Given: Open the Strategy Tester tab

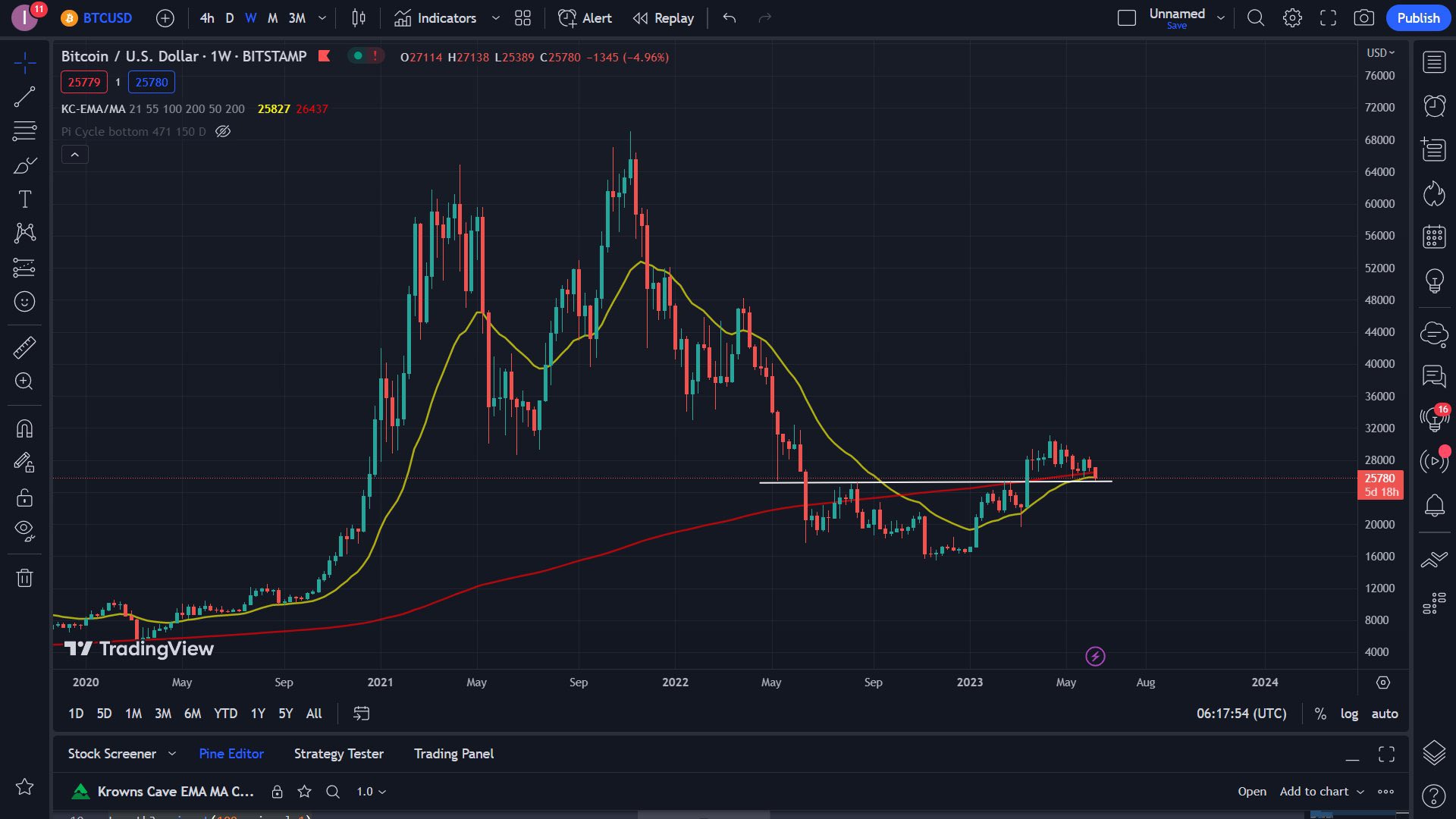Looking at the screenshot, I should [339, 754].
